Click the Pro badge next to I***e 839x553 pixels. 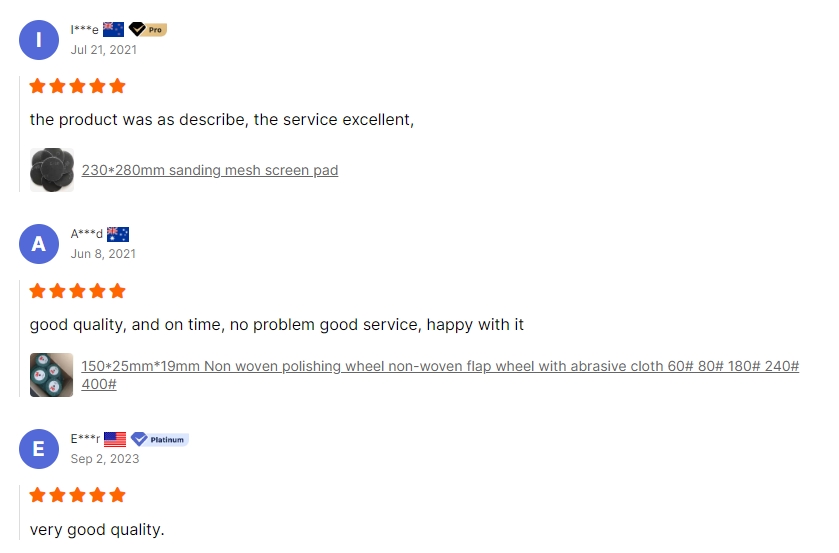148,29
